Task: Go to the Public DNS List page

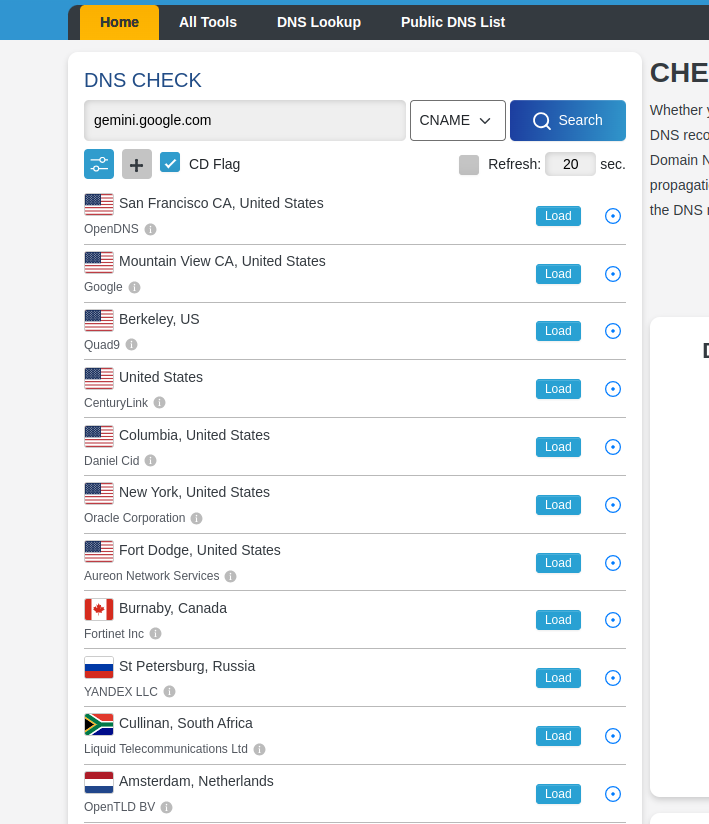Action: (453, 22)
